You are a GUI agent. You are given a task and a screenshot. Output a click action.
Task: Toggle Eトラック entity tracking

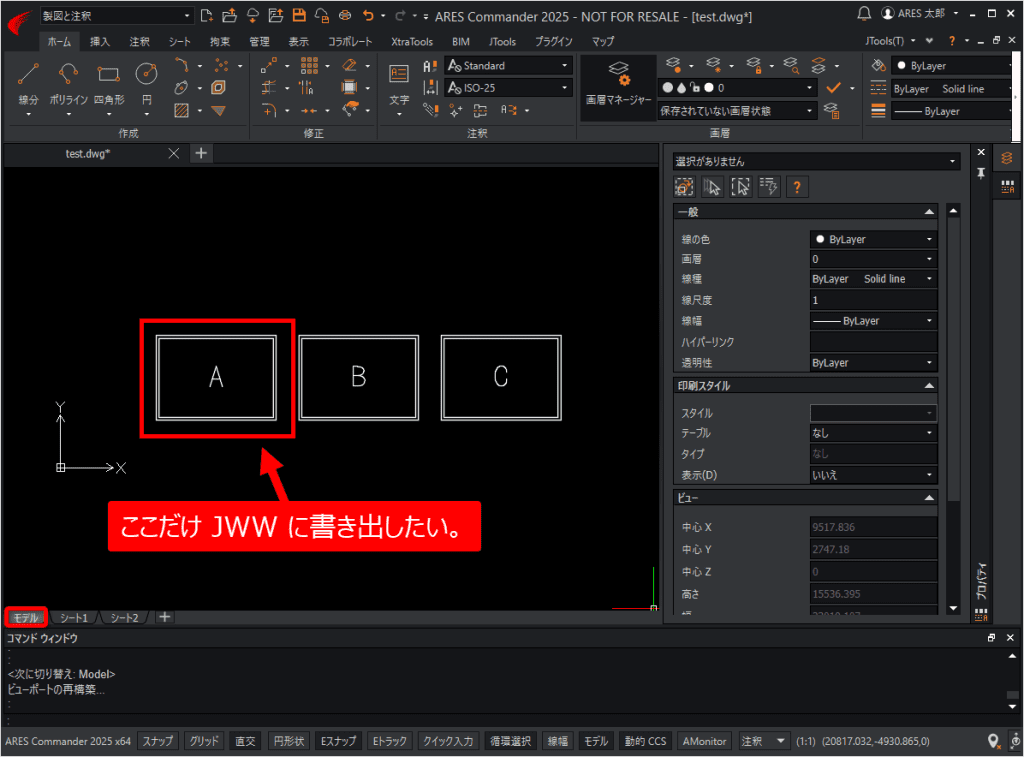coord(389,741)
